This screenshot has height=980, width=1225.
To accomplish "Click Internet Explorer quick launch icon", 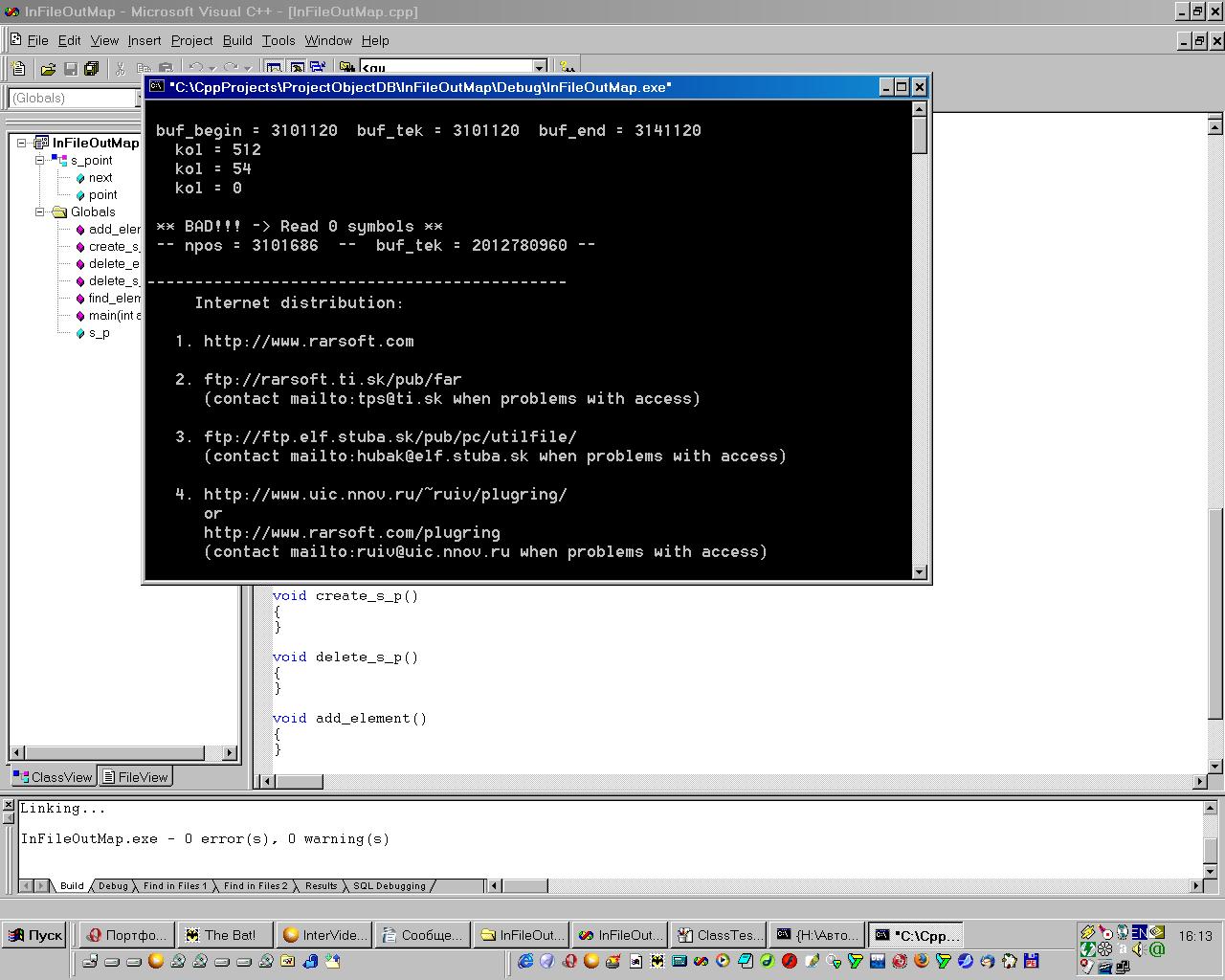I will tap(525, 961).
